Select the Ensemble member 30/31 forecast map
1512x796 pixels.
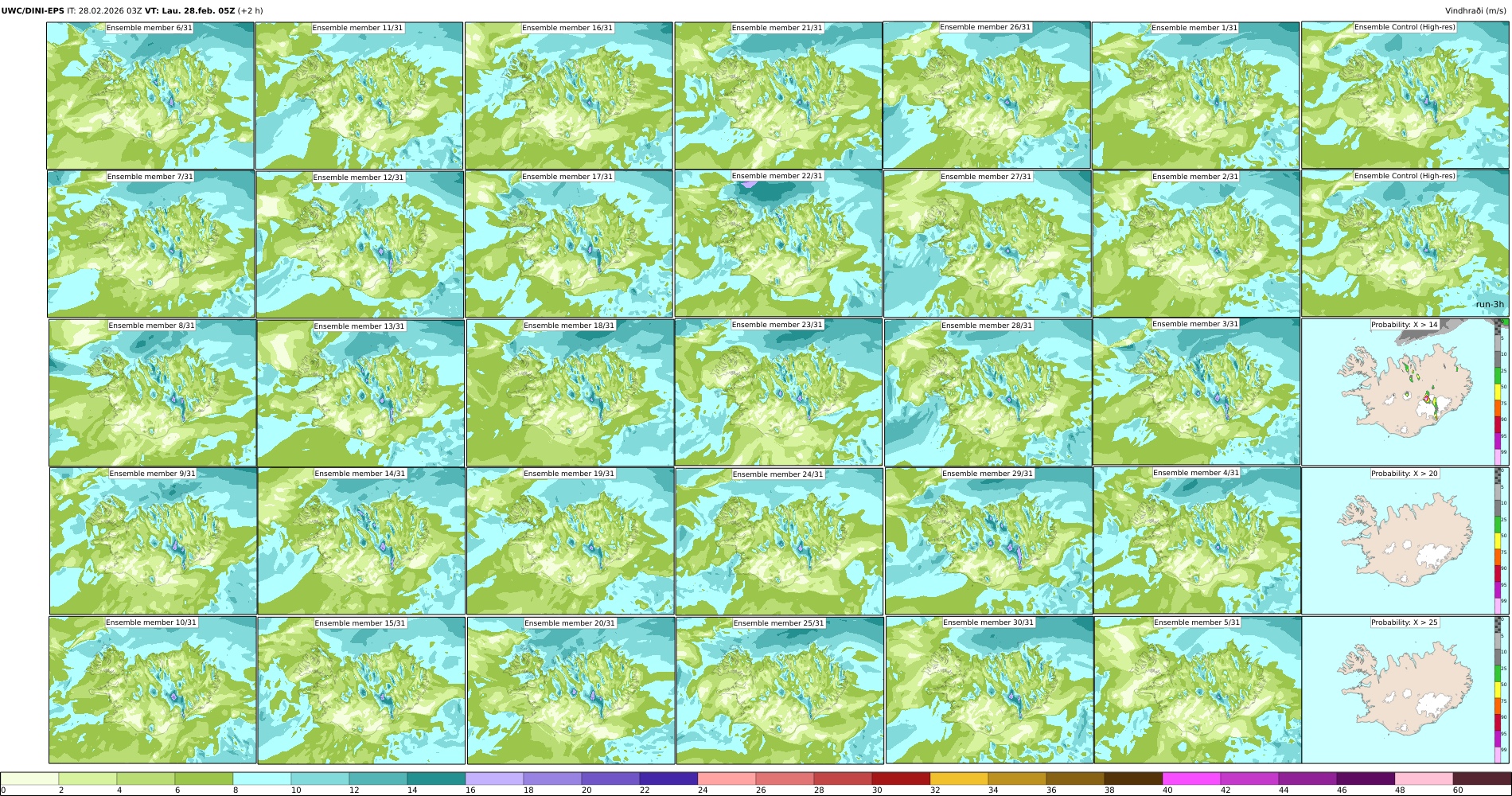pyautogui.click(x=989, y=690)
